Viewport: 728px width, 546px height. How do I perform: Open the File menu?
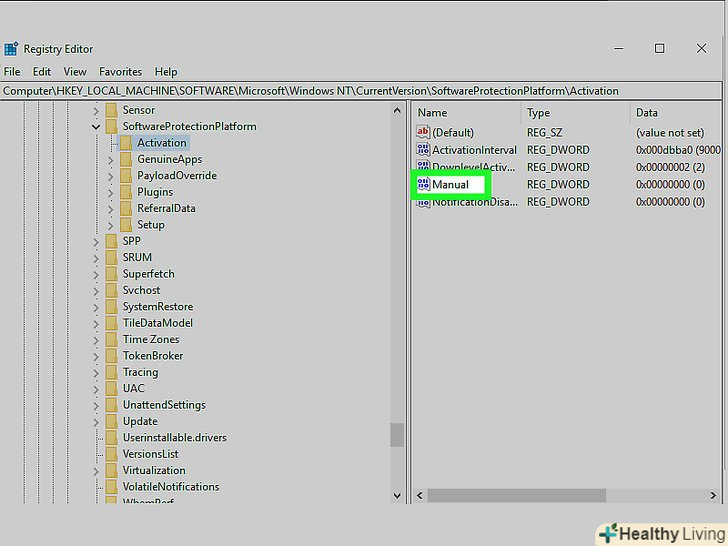coord(12,72)
